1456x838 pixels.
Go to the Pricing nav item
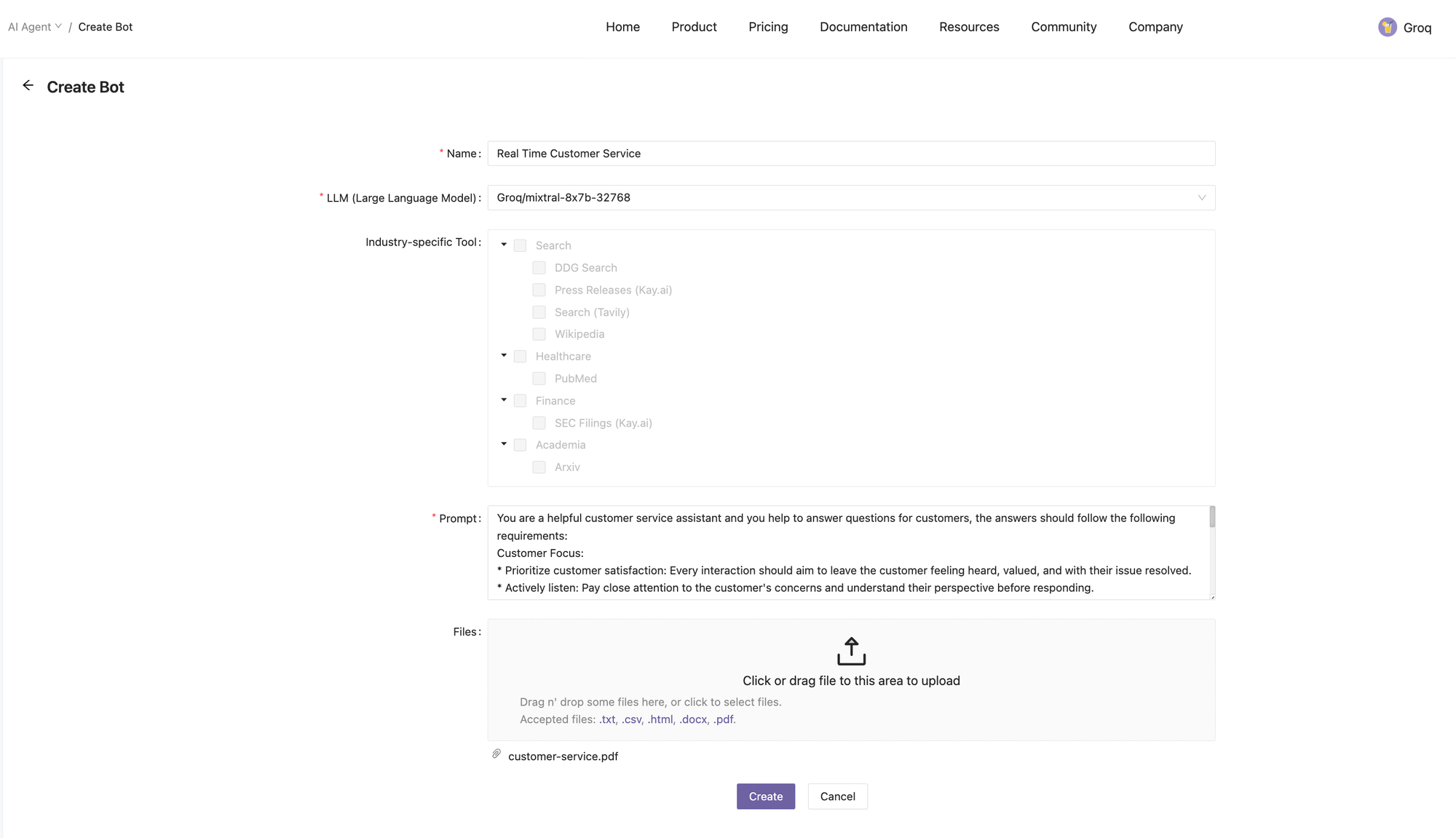(x=768, y=27)
